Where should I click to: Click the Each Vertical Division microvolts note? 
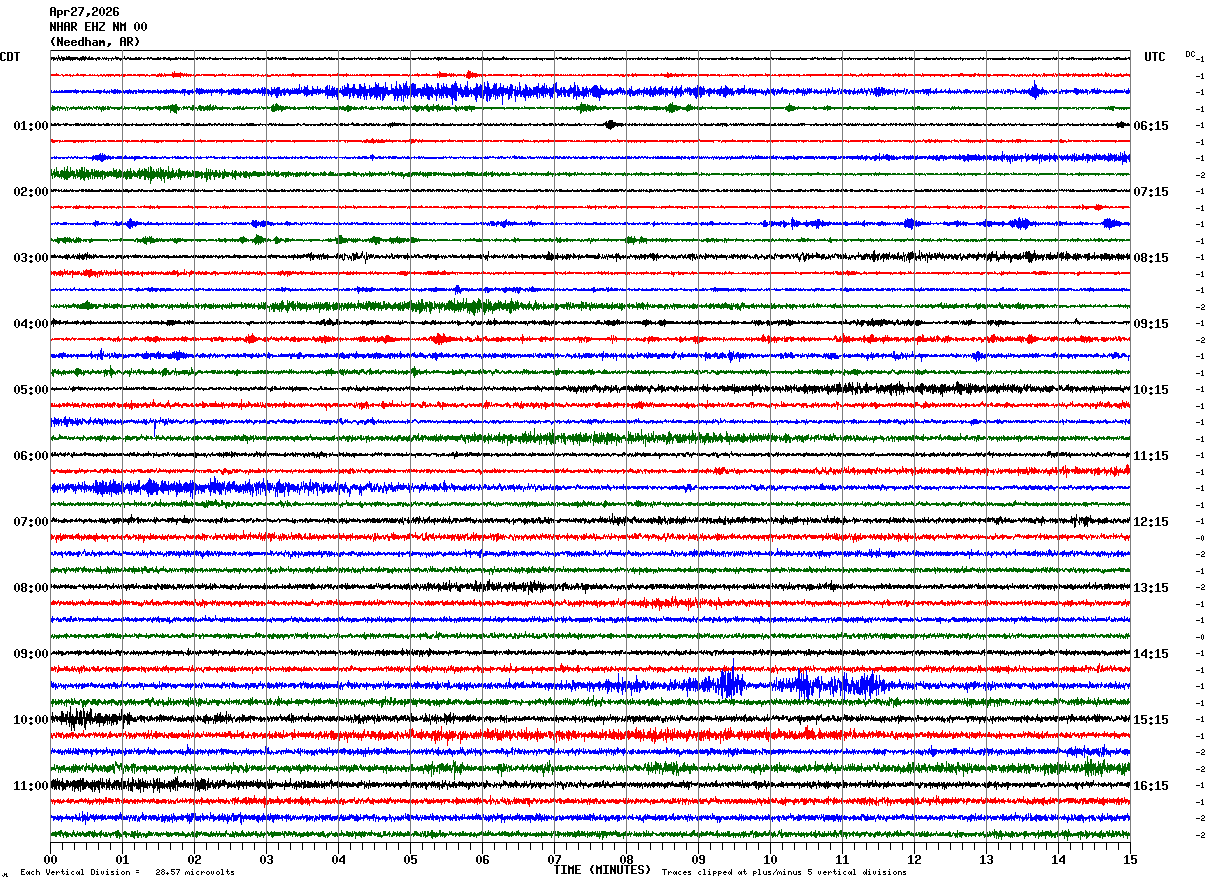pos(127,872)
